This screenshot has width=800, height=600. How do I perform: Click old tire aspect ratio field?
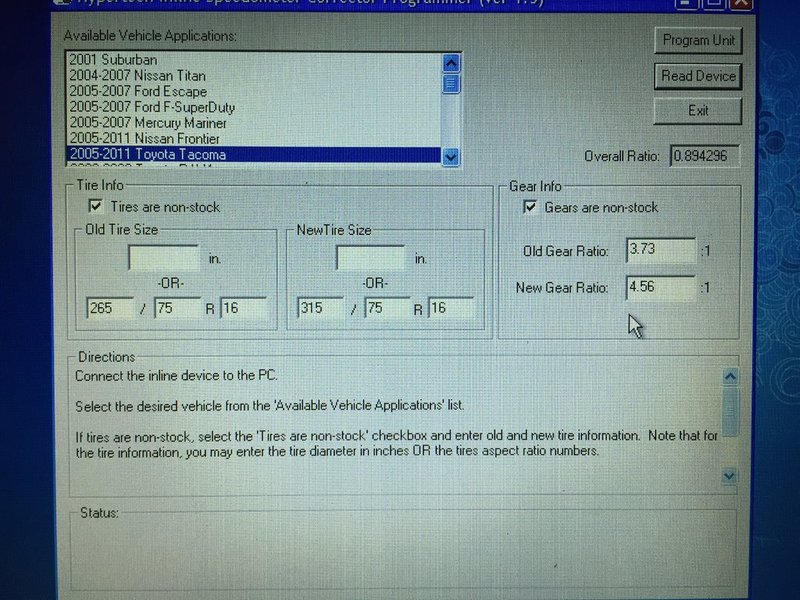pyautogui.click(x=177, y=308)
